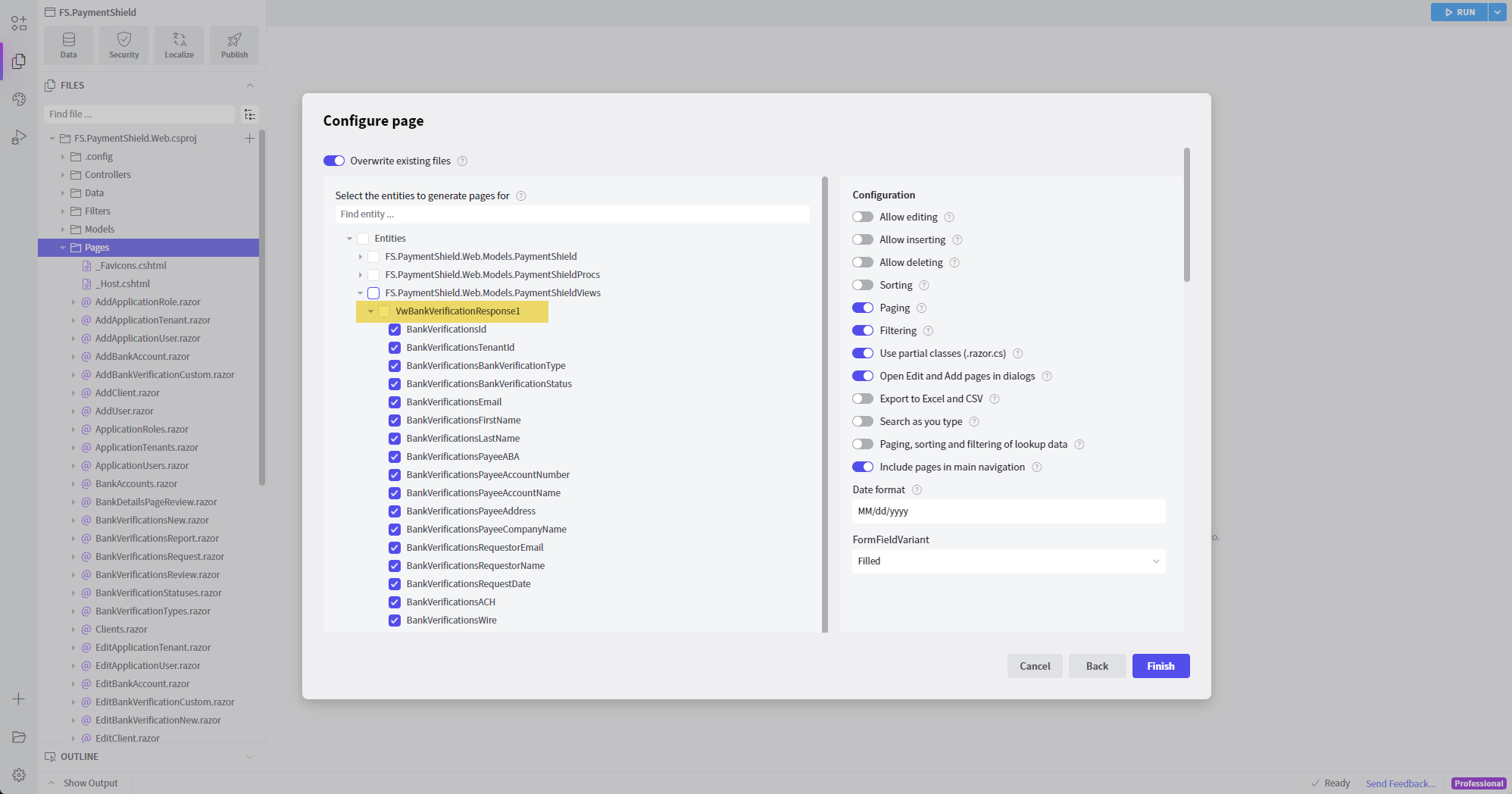
Task: Click help icon next to Date format
Action: pos(917,489)
